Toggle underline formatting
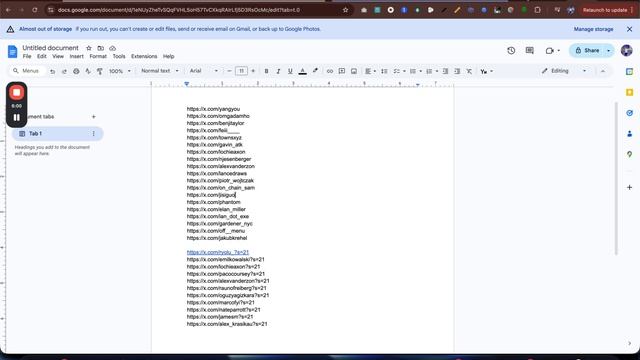The image size is (640, 360). pyautogui.click(x=290, y=71)
